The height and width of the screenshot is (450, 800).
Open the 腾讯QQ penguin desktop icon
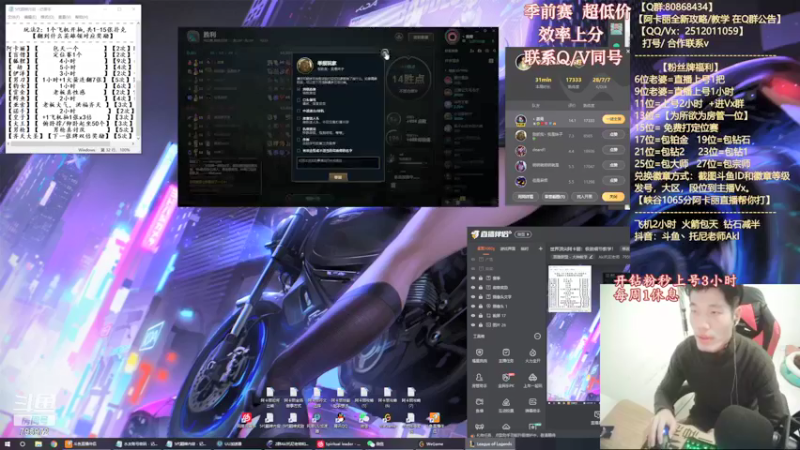tap(340, 418)
